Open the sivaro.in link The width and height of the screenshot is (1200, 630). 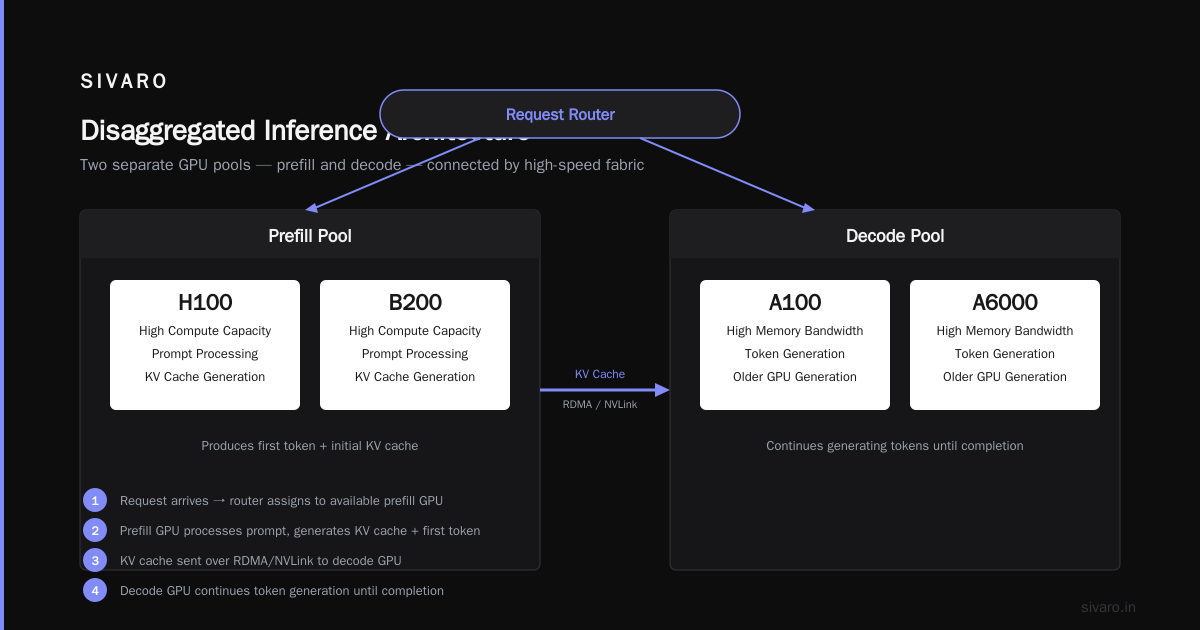pyautogui.click(x=1109, y=607)
